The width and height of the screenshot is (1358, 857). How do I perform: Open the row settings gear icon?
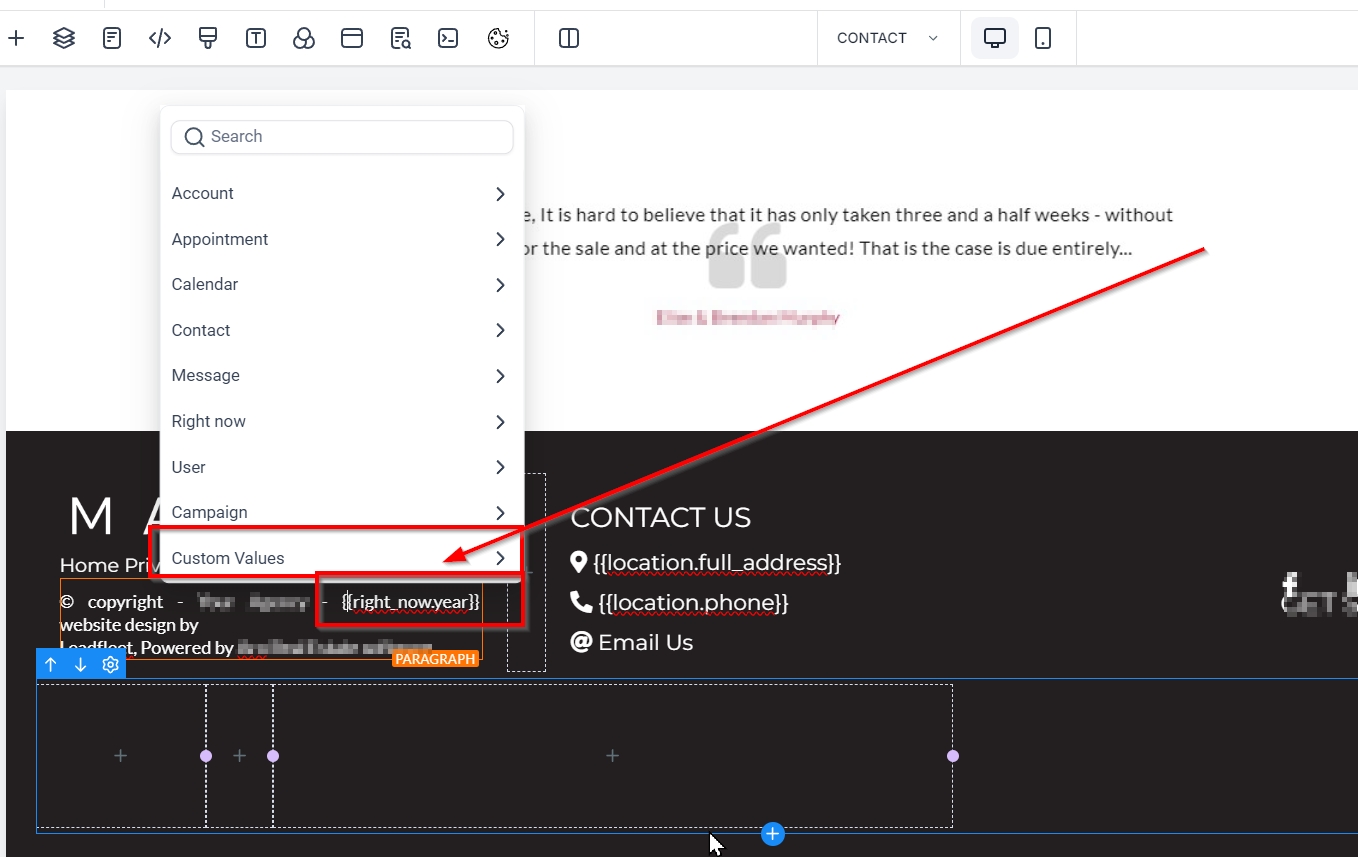coord(111,664)
